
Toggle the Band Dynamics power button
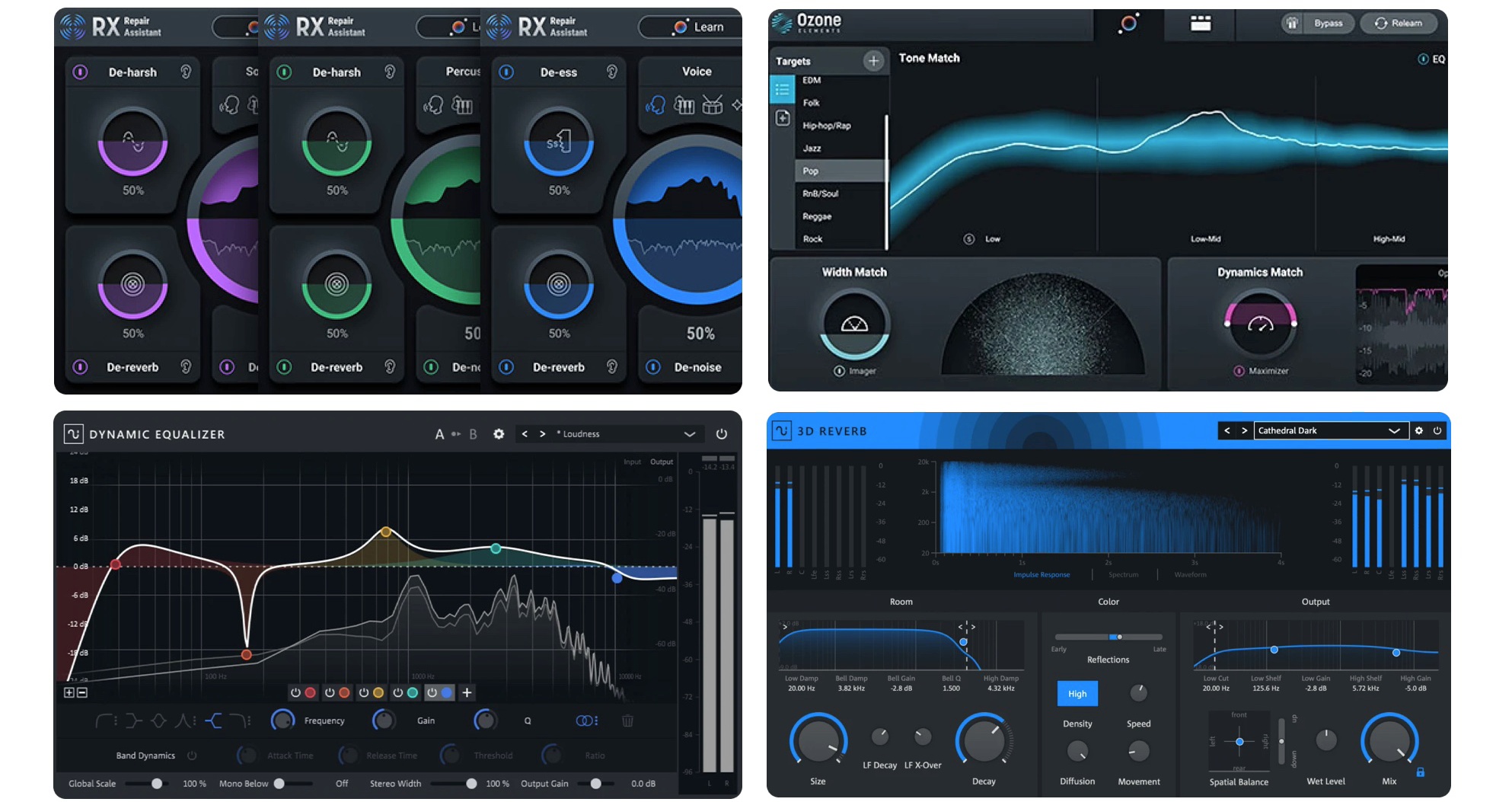(x=192, y=756)
